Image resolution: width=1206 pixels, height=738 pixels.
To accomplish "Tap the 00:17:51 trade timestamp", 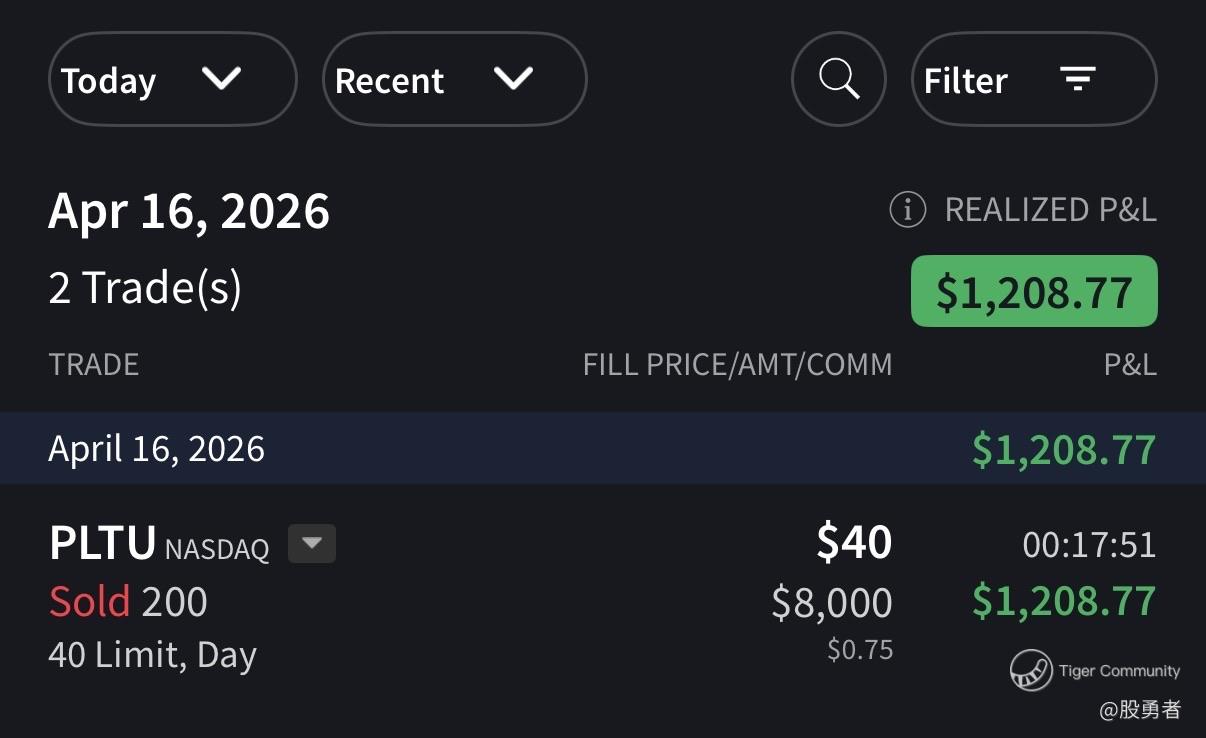I will [1089, 545].
